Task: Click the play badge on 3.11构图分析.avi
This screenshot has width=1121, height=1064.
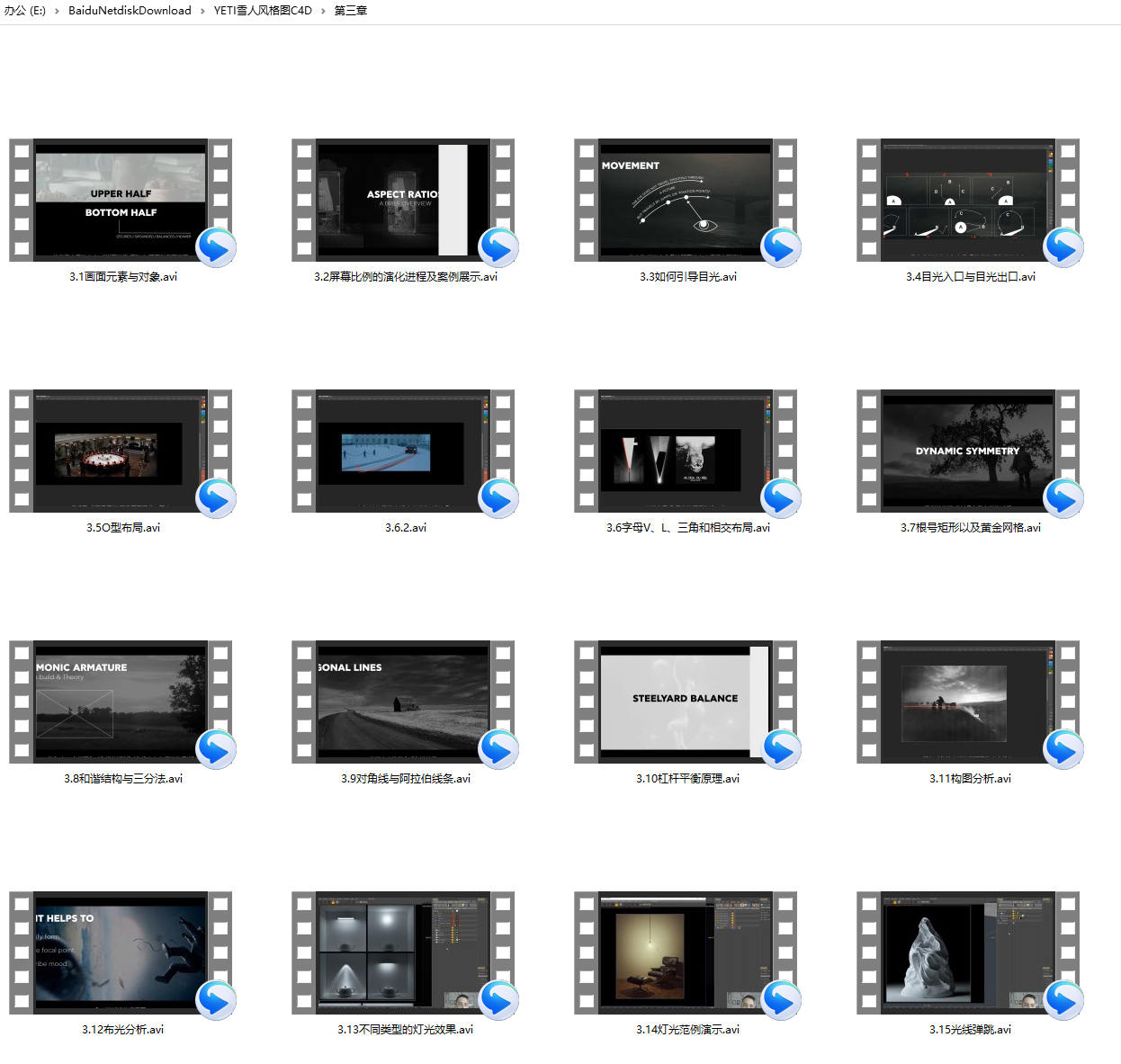Action: pyautogui.click(x=1063, y=749)
